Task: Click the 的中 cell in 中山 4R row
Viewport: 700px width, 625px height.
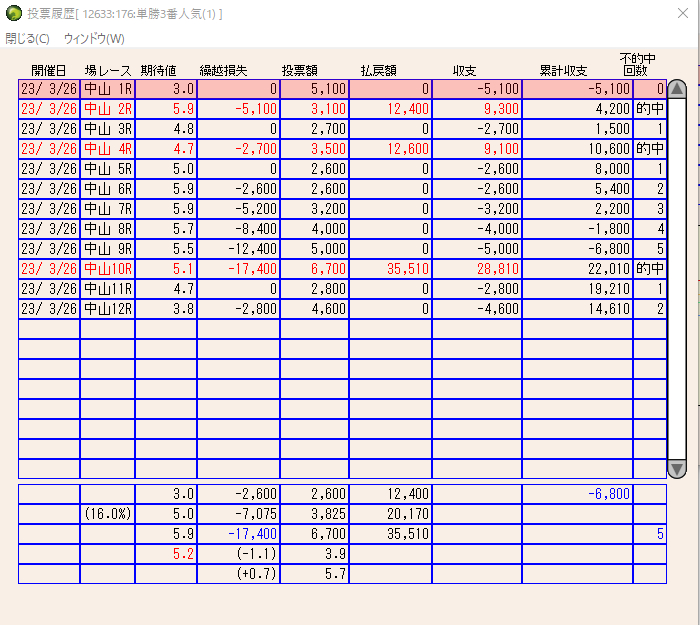Action: tap(650, 149)
